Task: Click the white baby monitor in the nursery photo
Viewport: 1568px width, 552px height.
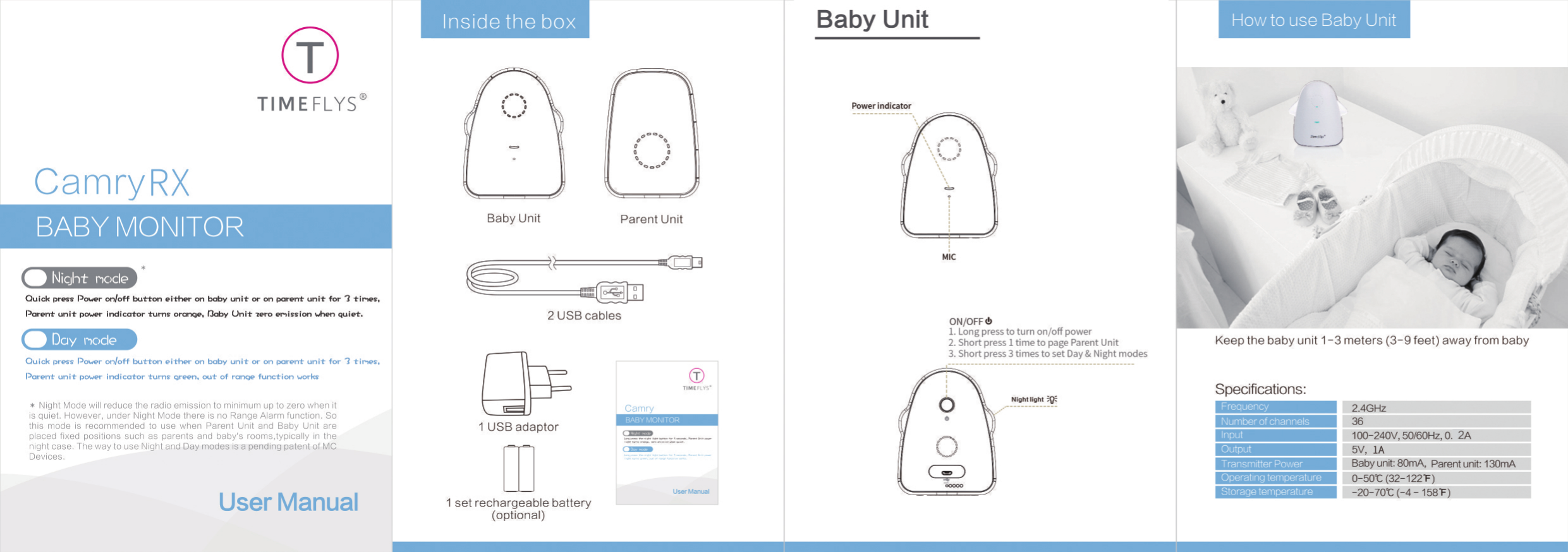Action: click(1317, 114)
